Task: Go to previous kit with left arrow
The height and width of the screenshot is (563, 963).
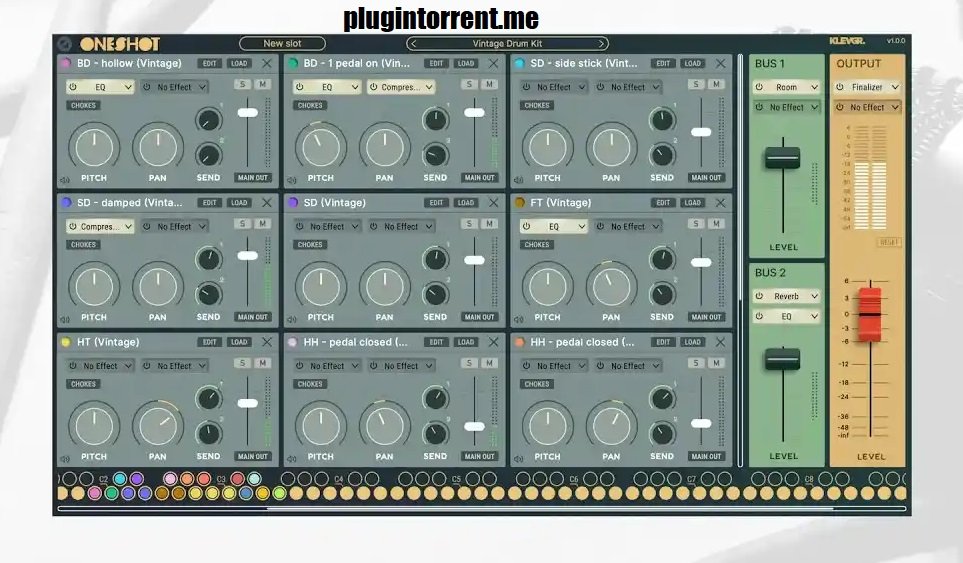Action: (414, 44)
